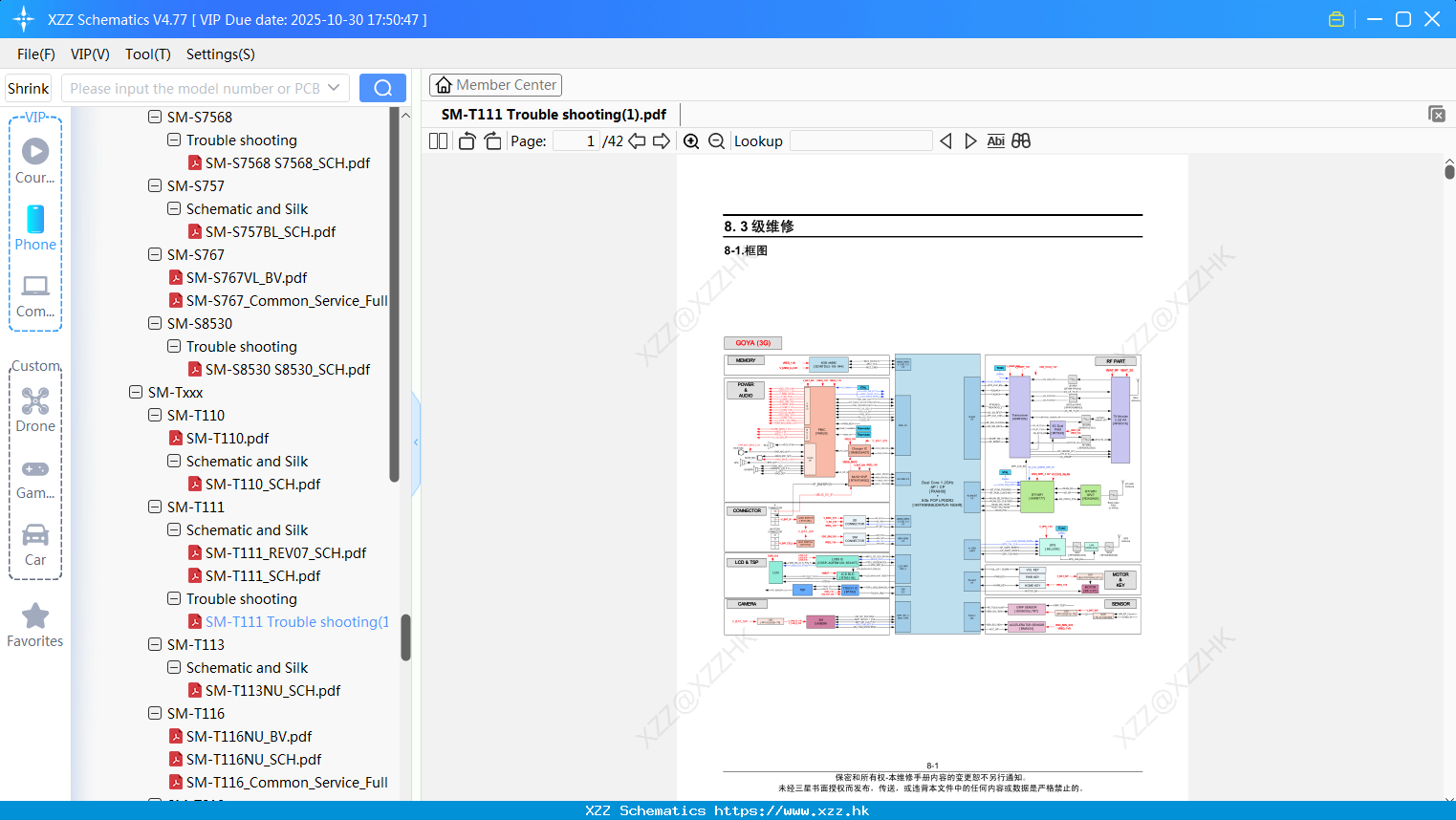This screenshot has height=820, width=1456.
Task: Select SM-T111 Trouble shooting(1).pdf tab
Action: [x=554, y=115]
